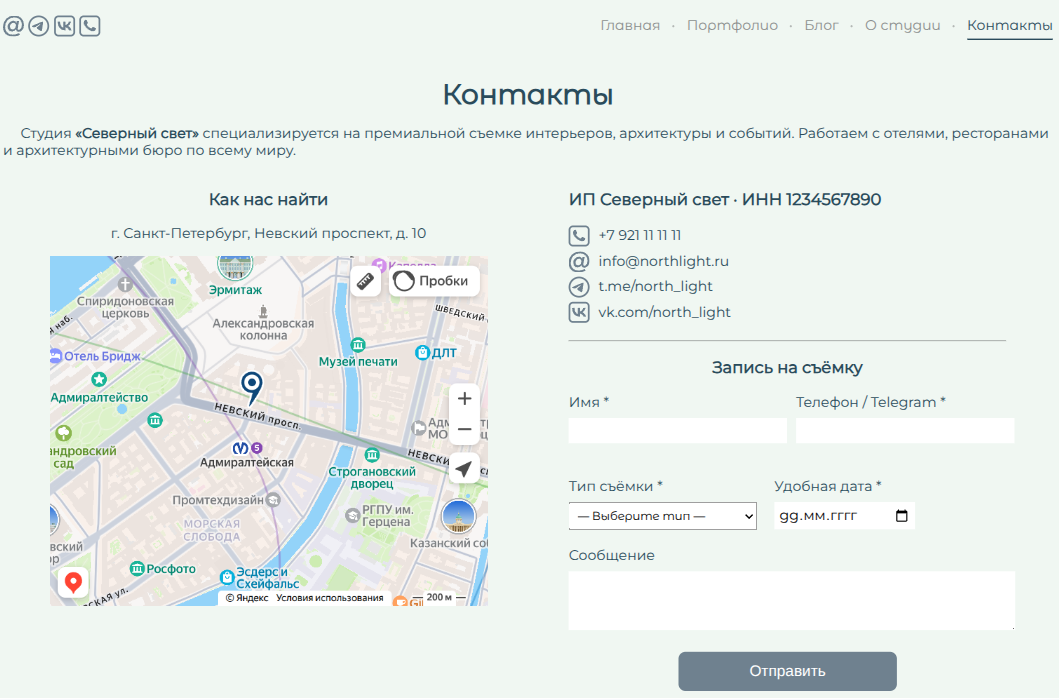Open the Telegram icon in header
Screen dimensions: 1059x700
39,26
